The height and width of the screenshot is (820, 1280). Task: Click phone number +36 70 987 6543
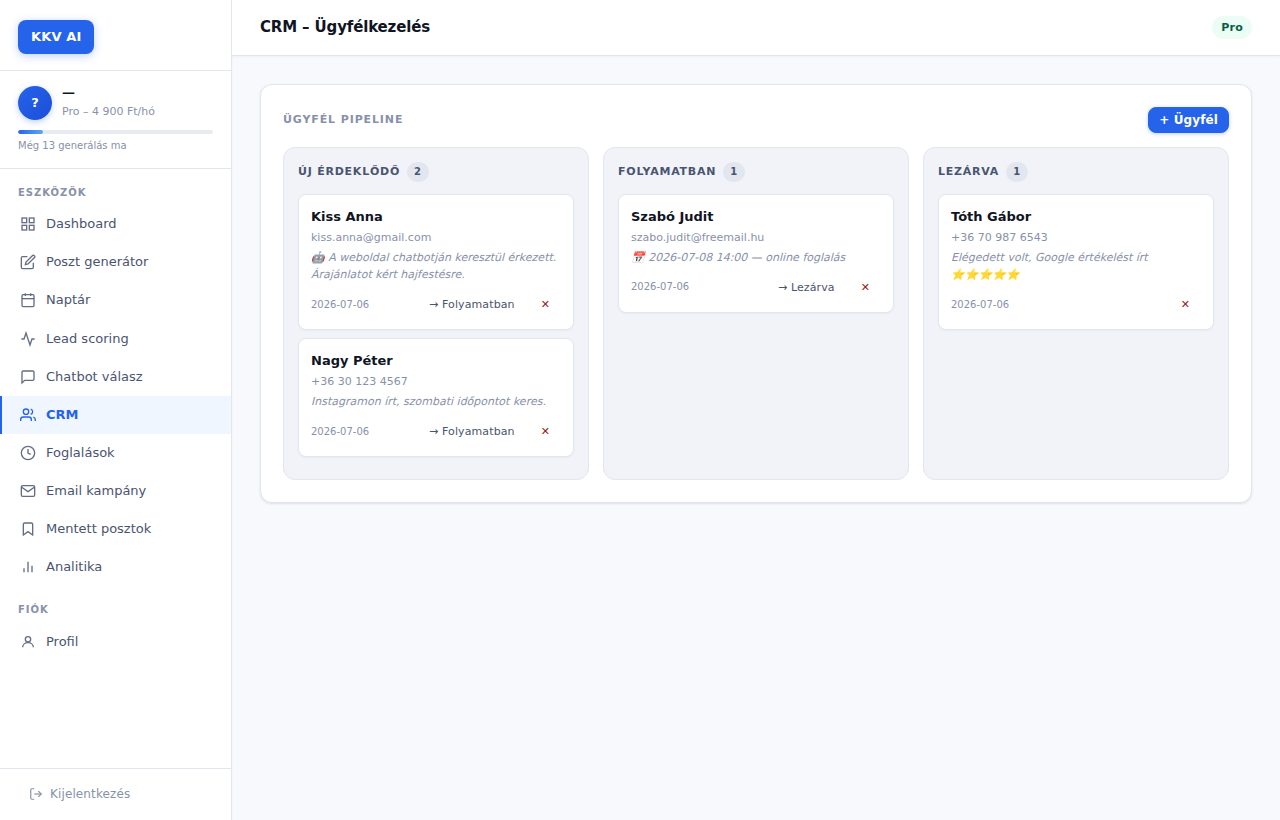coord(999,238)
